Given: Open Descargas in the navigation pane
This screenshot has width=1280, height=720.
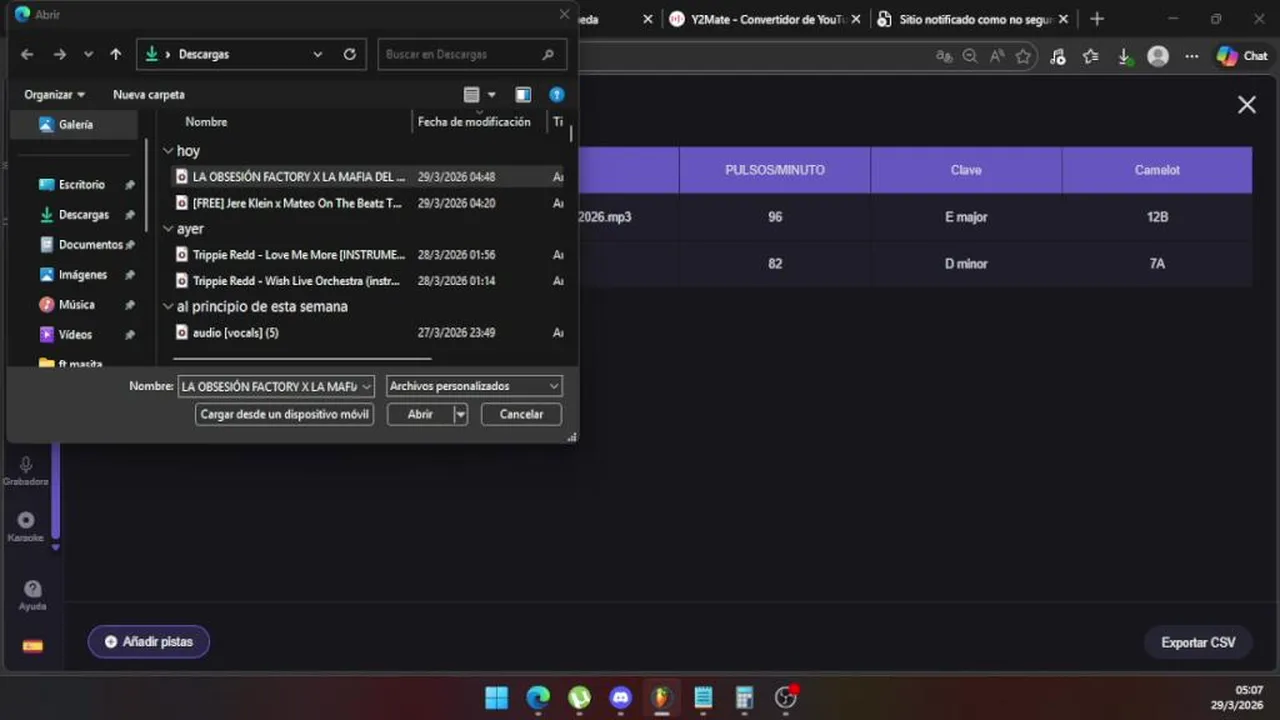Looking at the screenshot, I should click(83, 215).
